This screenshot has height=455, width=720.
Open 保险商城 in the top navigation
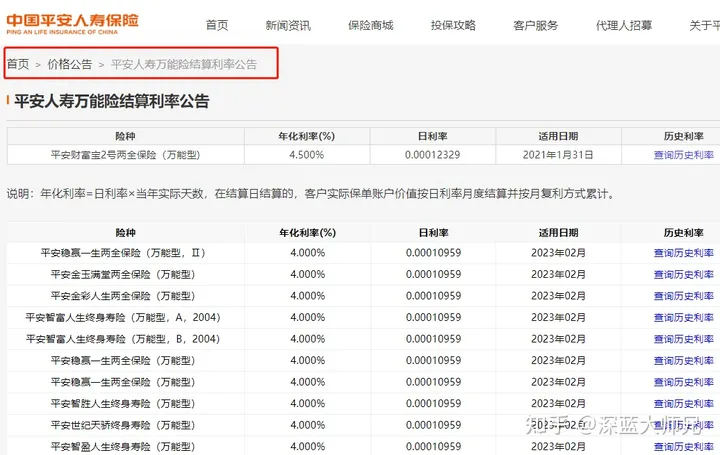(370, 25)
